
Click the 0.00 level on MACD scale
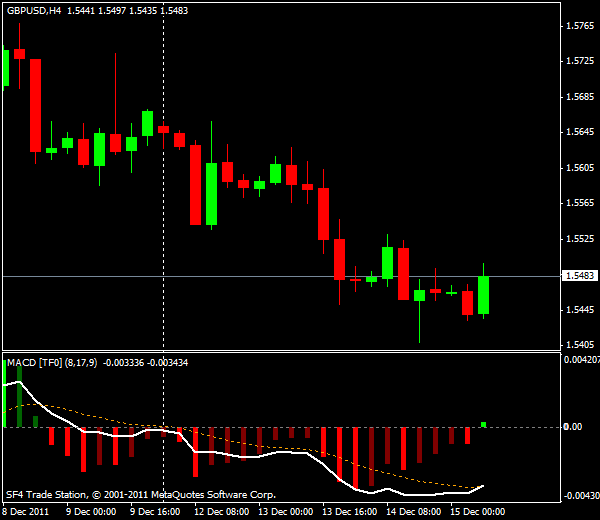point(573,427)
